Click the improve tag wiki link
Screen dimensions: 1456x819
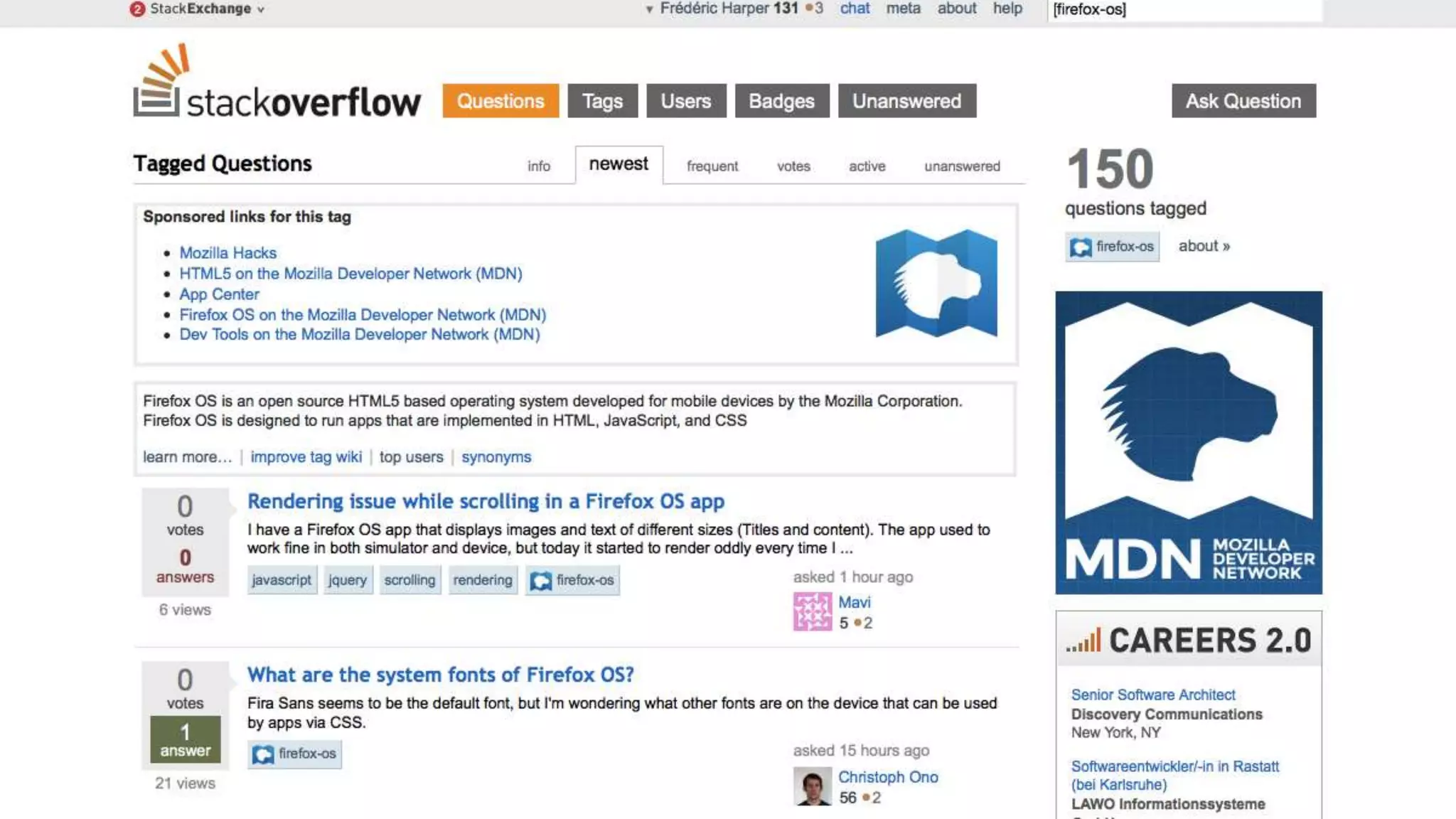[x=306, y=457]
